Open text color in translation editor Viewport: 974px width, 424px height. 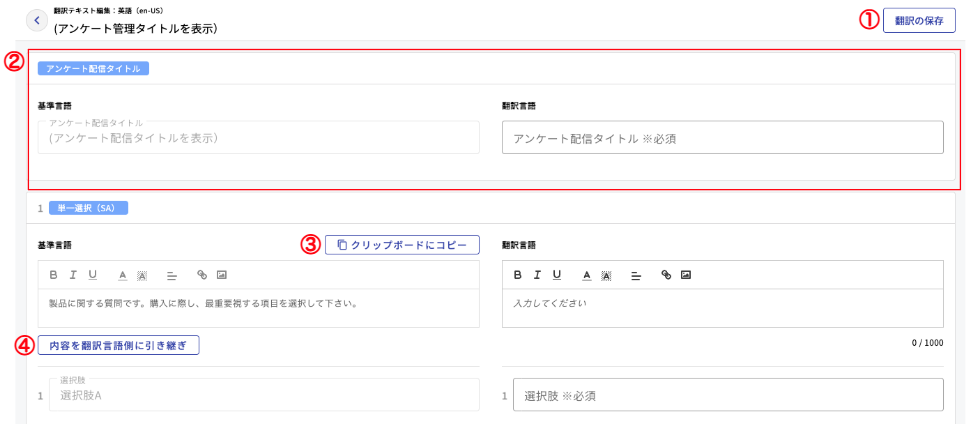(x=586, y=275)
